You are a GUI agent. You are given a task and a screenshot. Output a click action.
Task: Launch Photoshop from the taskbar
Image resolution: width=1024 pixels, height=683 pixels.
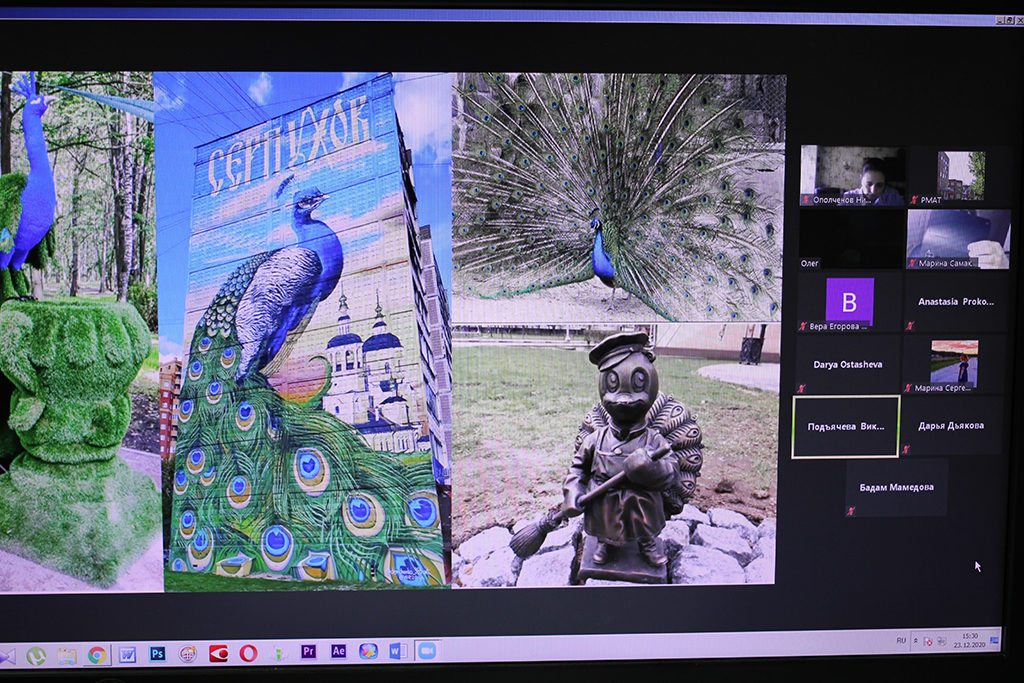click(158, 654)
